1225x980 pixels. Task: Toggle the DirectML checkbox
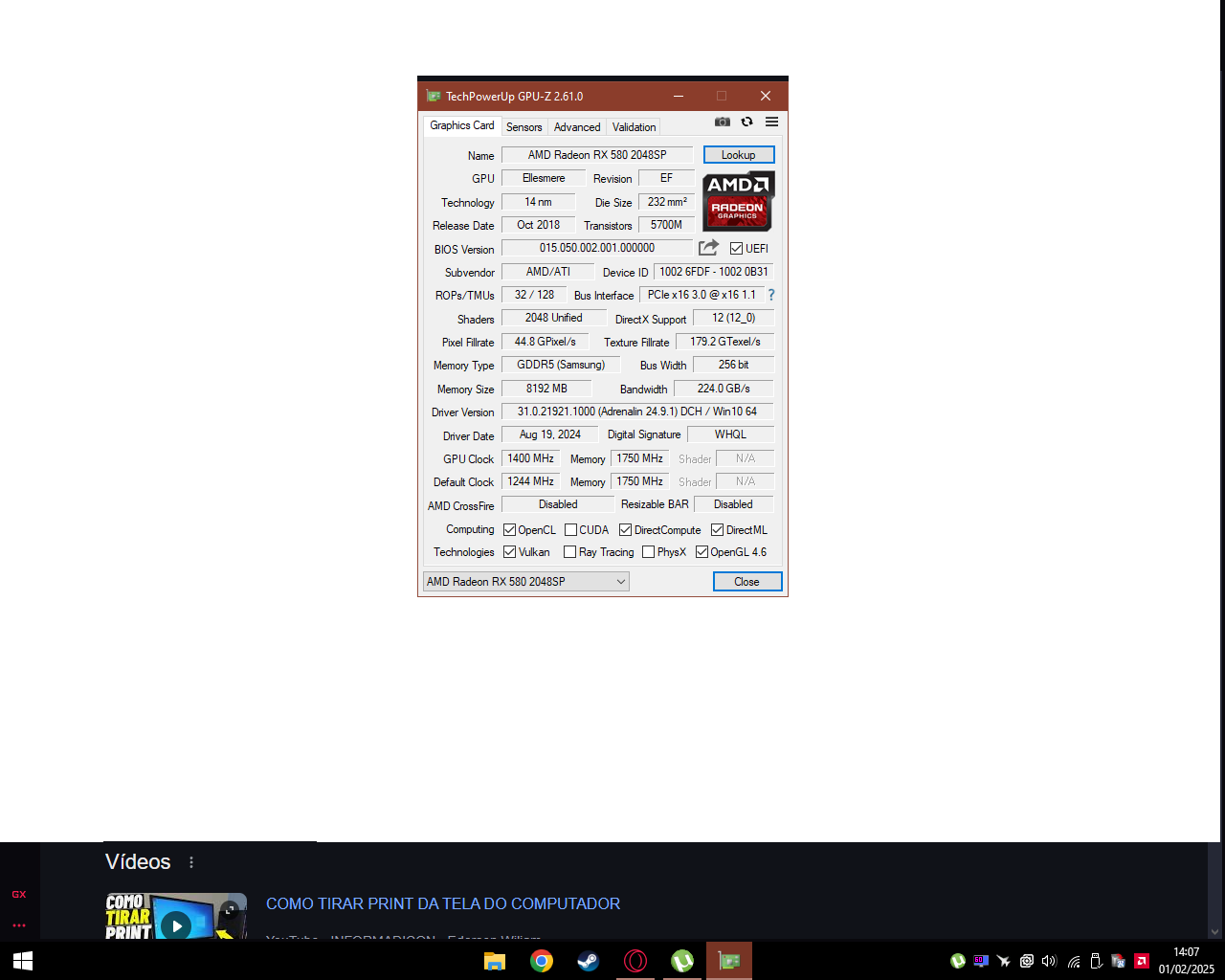(718, 530)
